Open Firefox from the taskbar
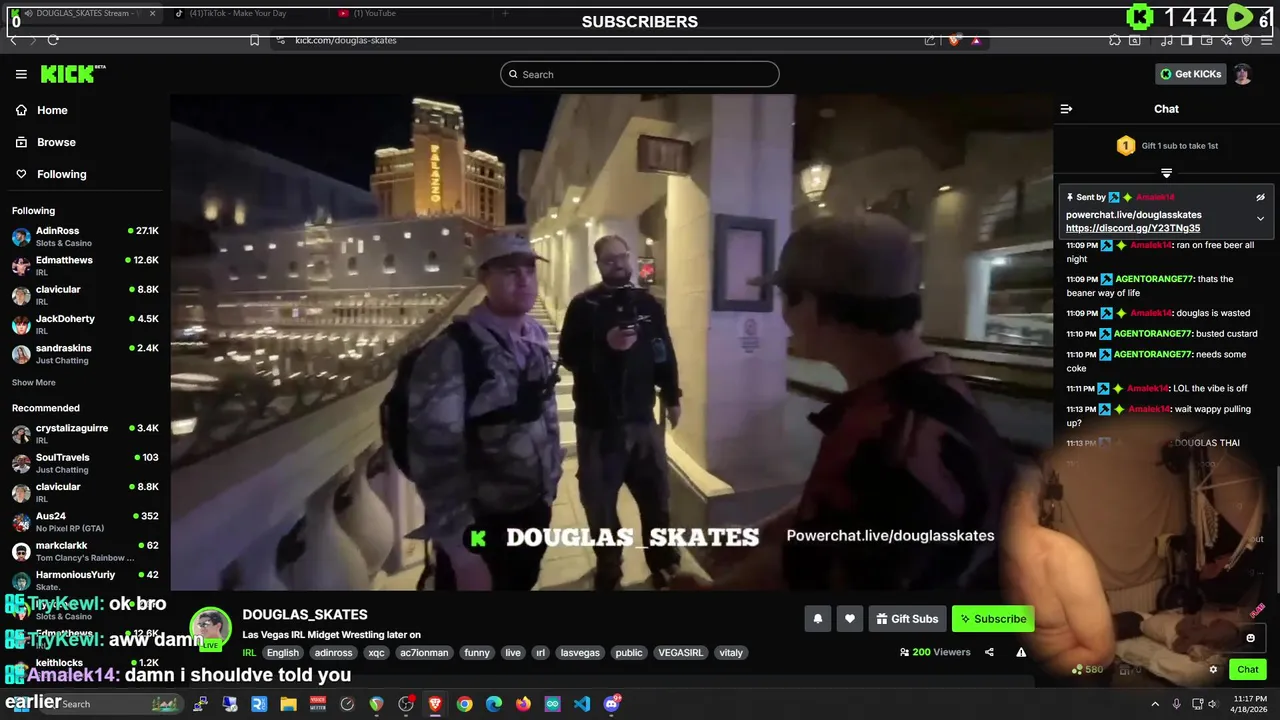The image size is (1280, 720). (x=523, y=704)
